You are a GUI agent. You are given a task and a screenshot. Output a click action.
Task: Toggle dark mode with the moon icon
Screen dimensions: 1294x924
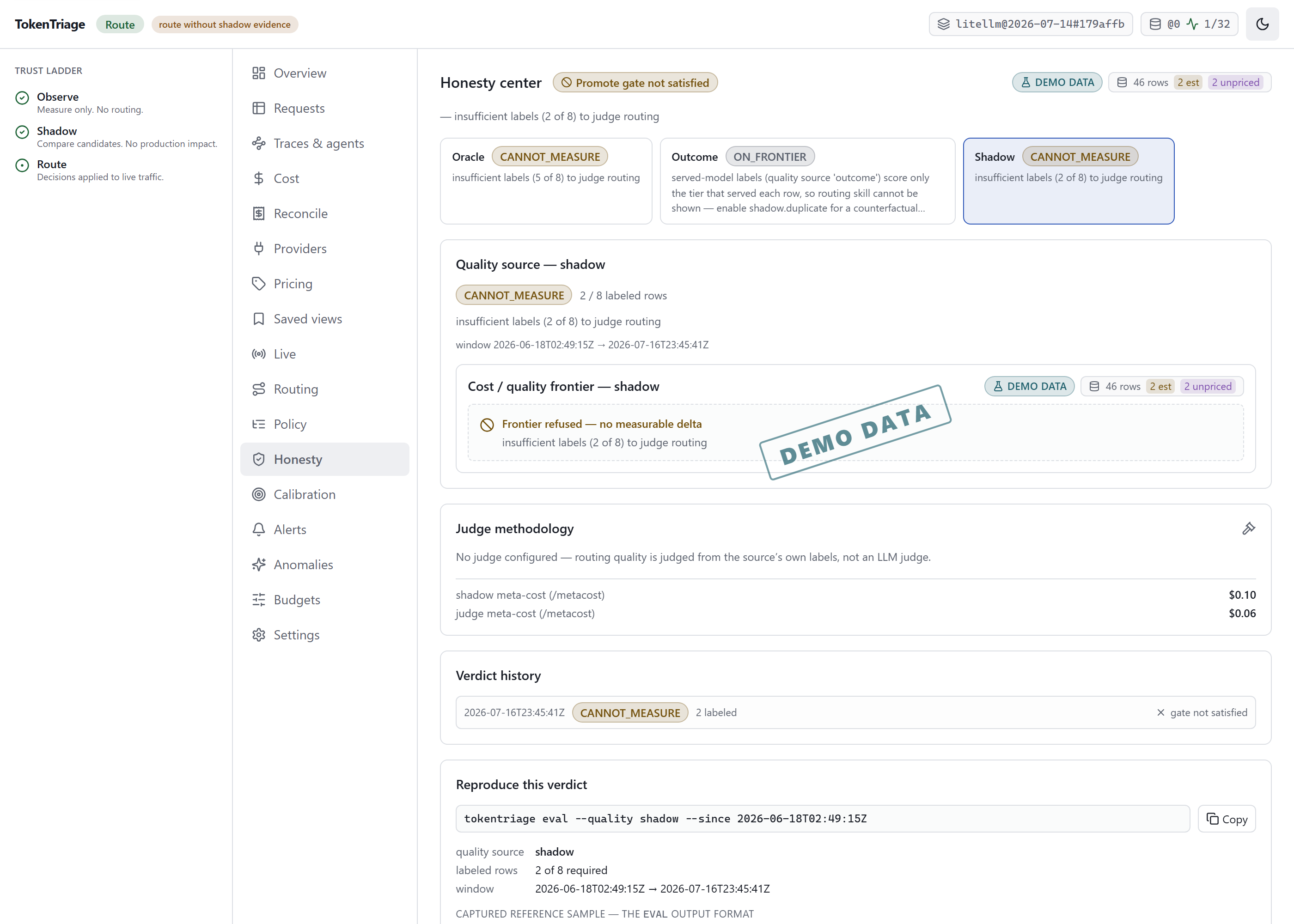(x=1262, y=24)
